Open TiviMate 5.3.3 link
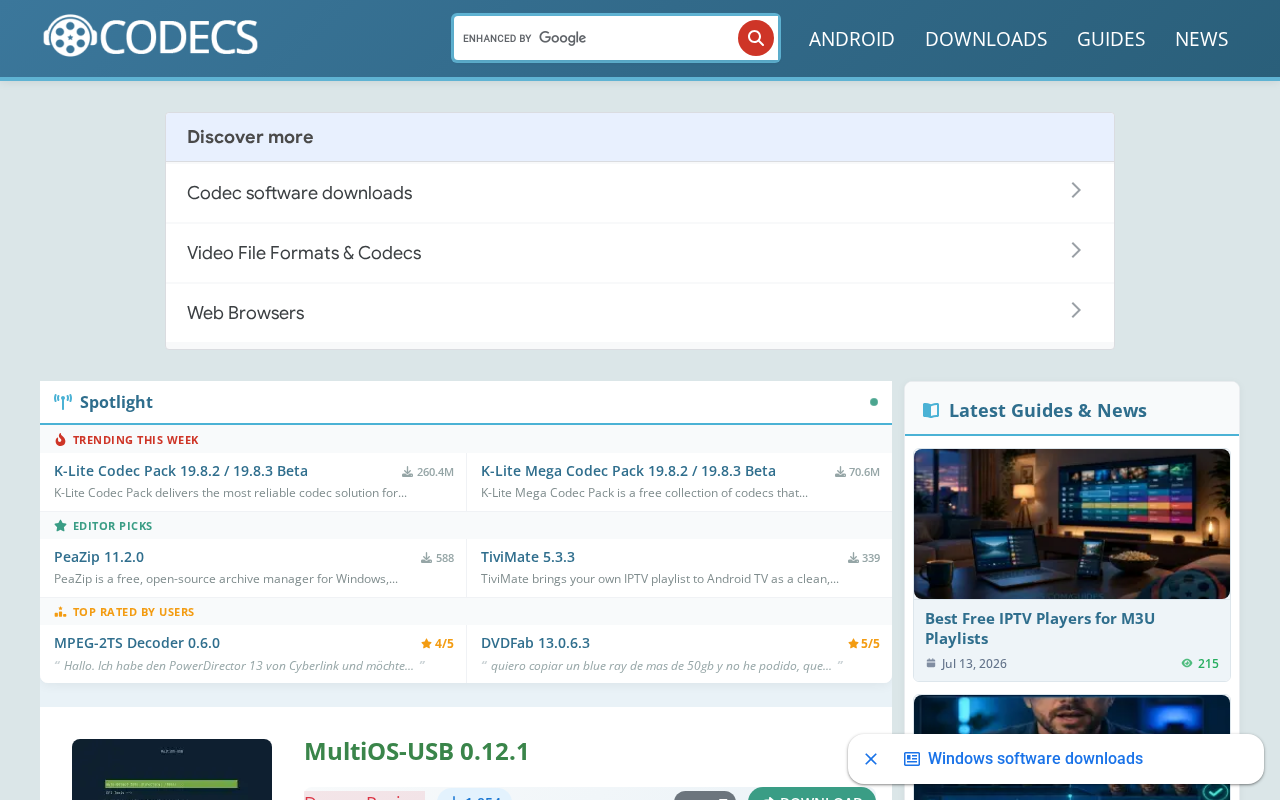Image resolution: width=1280 pixels, height=800 pixels. 528,557
